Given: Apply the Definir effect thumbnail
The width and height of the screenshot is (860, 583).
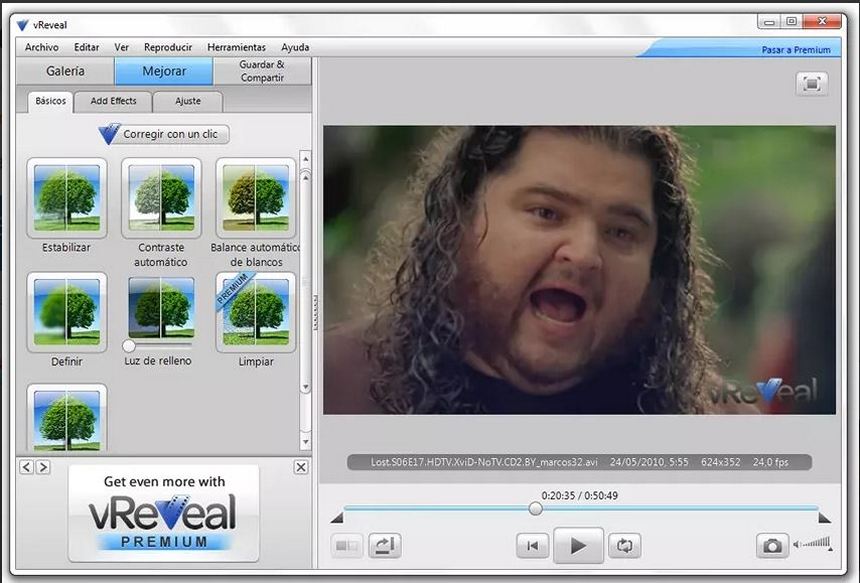Looking at the screenshot, I should 67,312.
